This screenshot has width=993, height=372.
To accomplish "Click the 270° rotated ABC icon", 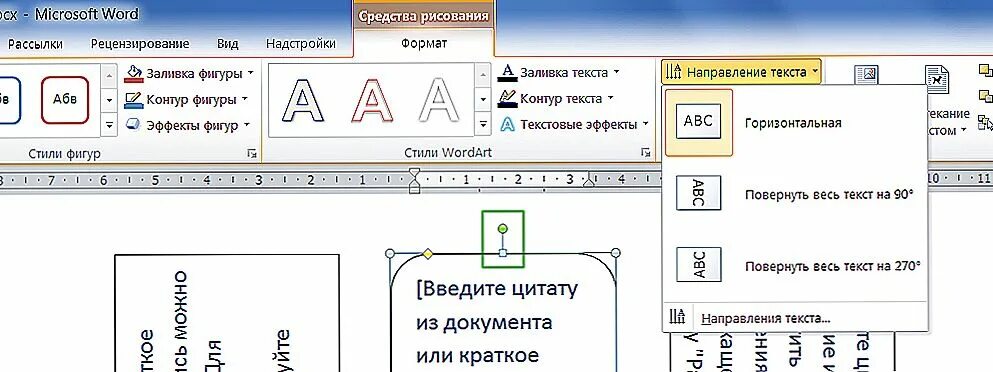I will click(x=699, y=264).
